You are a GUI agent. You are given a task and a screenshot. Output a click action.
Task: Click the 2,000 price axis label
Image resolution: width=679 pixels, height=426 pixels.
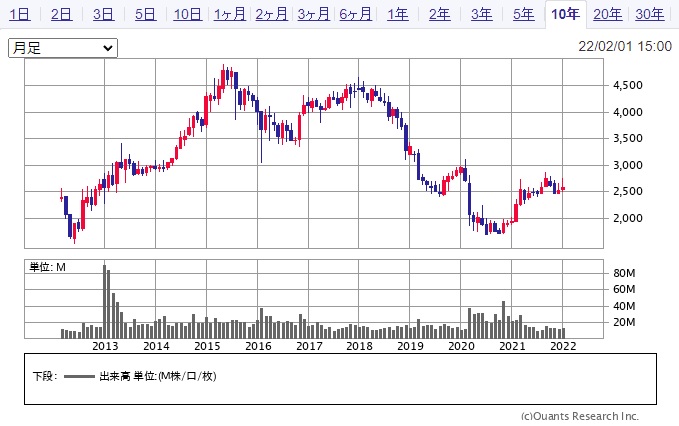pos(627,218)
